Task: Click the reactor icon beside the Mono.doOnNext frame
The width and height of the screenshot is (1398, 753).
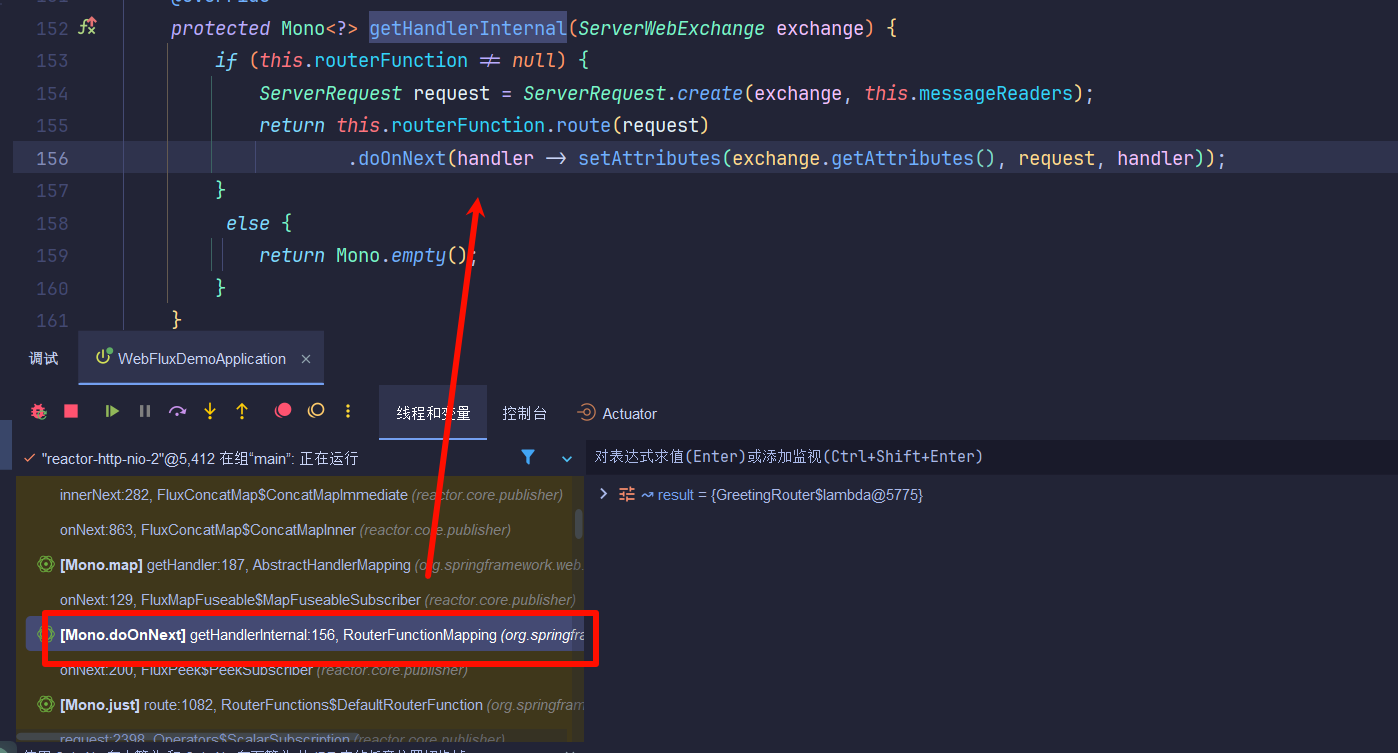Action: tap(45, 634)
